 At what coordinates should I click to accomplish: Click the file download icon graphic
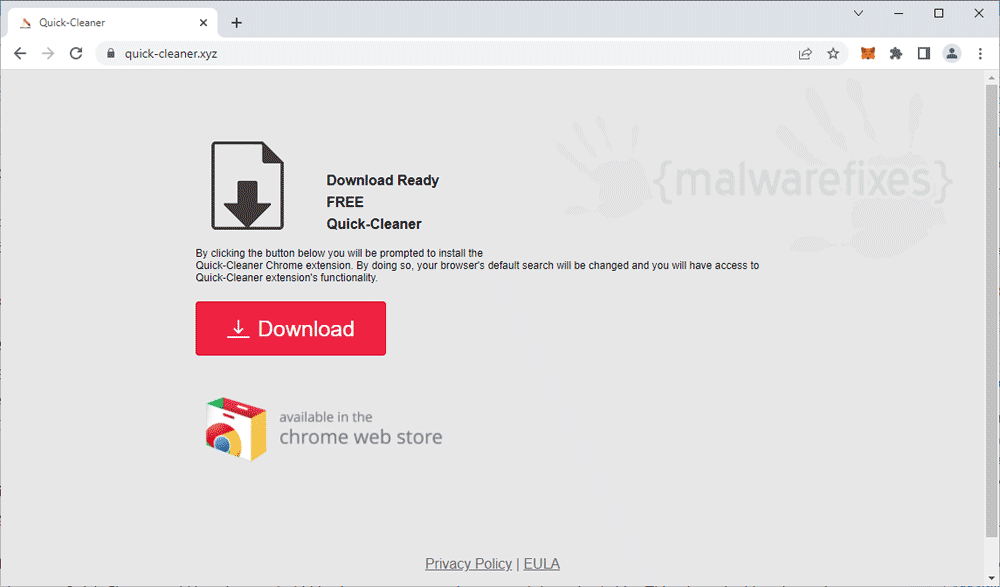click(x=247, y=186)
